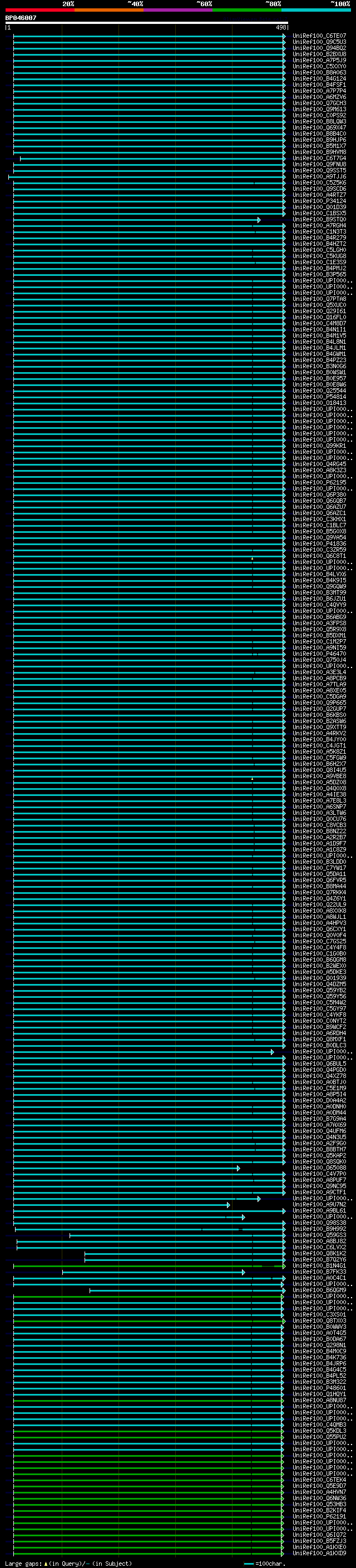Select label UniRef100_Q9M613

tap(319, 109)
